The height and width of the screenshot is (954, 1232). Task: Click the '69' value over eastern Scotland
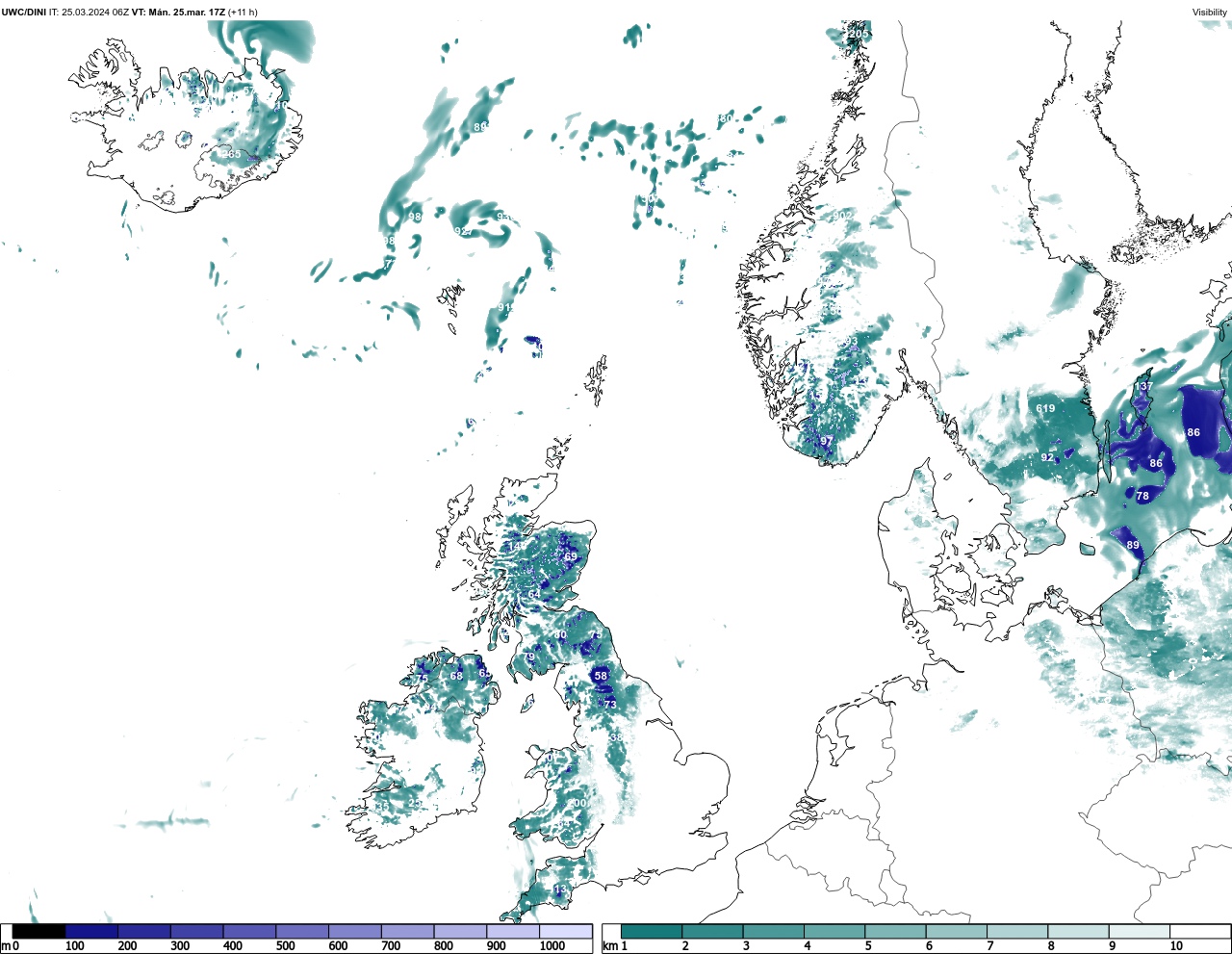571,556
